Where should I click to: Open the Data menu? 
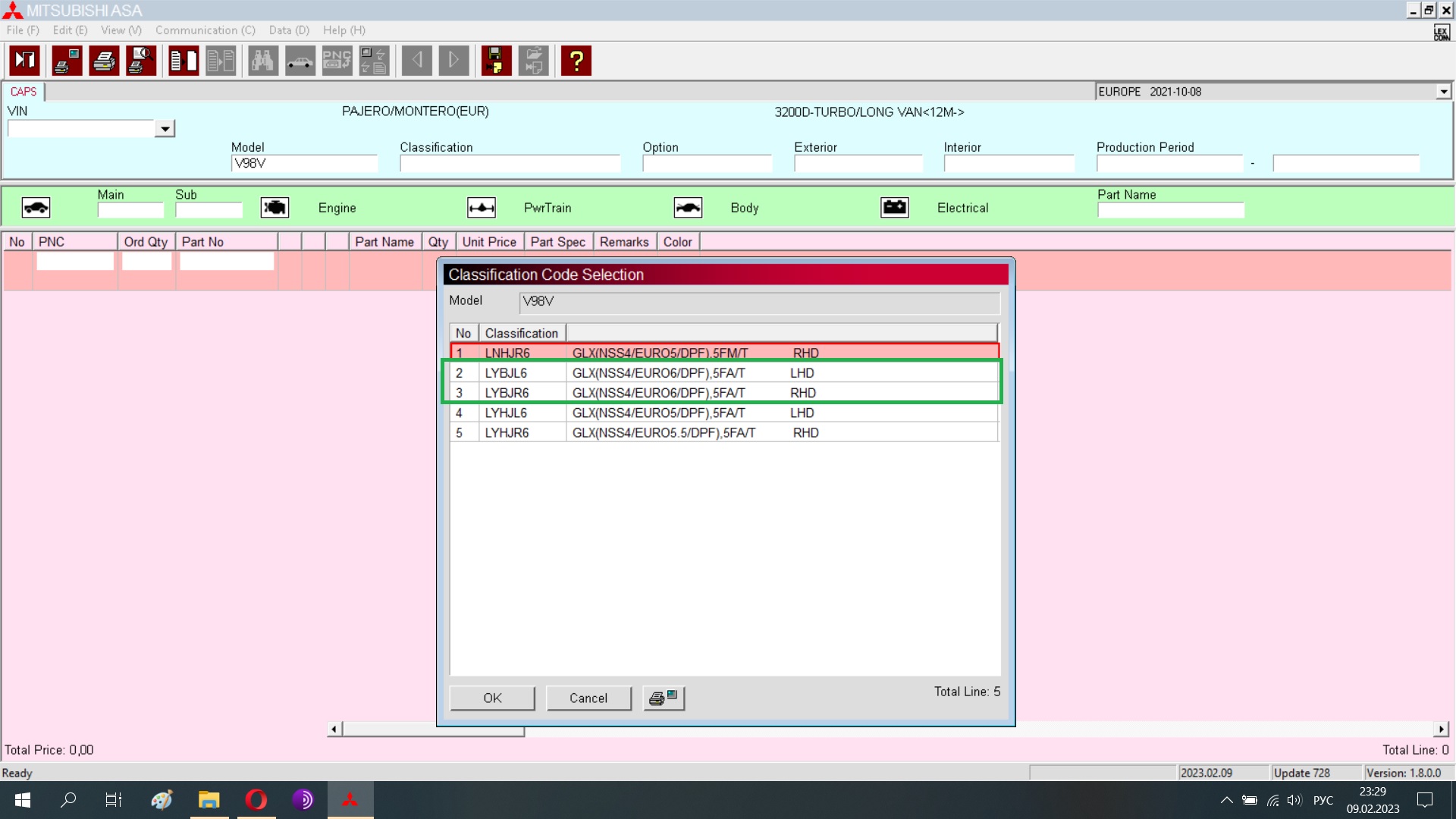[289, 30]
